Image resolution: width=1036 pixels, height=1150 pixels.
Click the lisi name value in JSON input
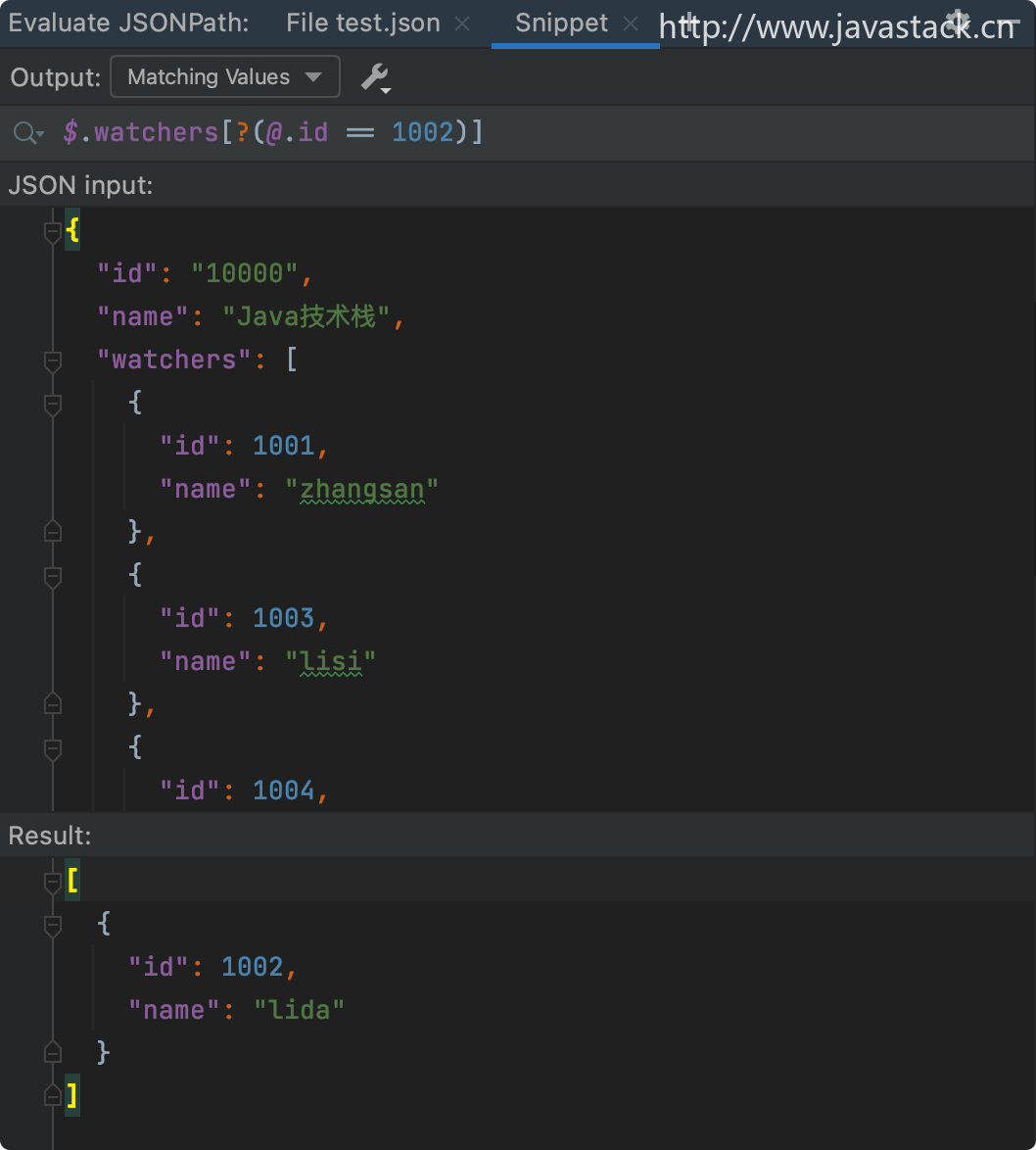[x=331, y=661]
